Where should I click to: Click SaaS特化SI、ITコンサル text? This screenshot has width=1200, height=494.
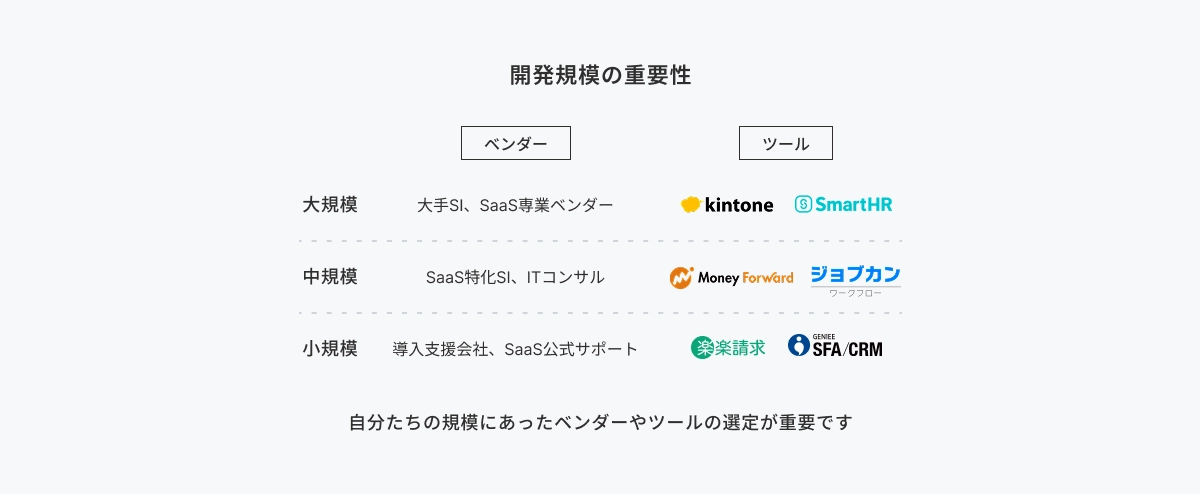pyautogui.click(x=515, y=277)
